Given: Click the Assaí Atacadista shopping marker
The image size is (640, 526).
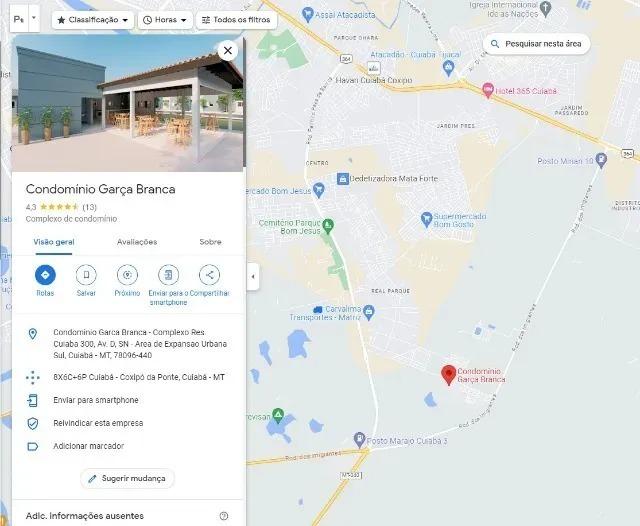Looking at the screenshot, I should (307, 15).
